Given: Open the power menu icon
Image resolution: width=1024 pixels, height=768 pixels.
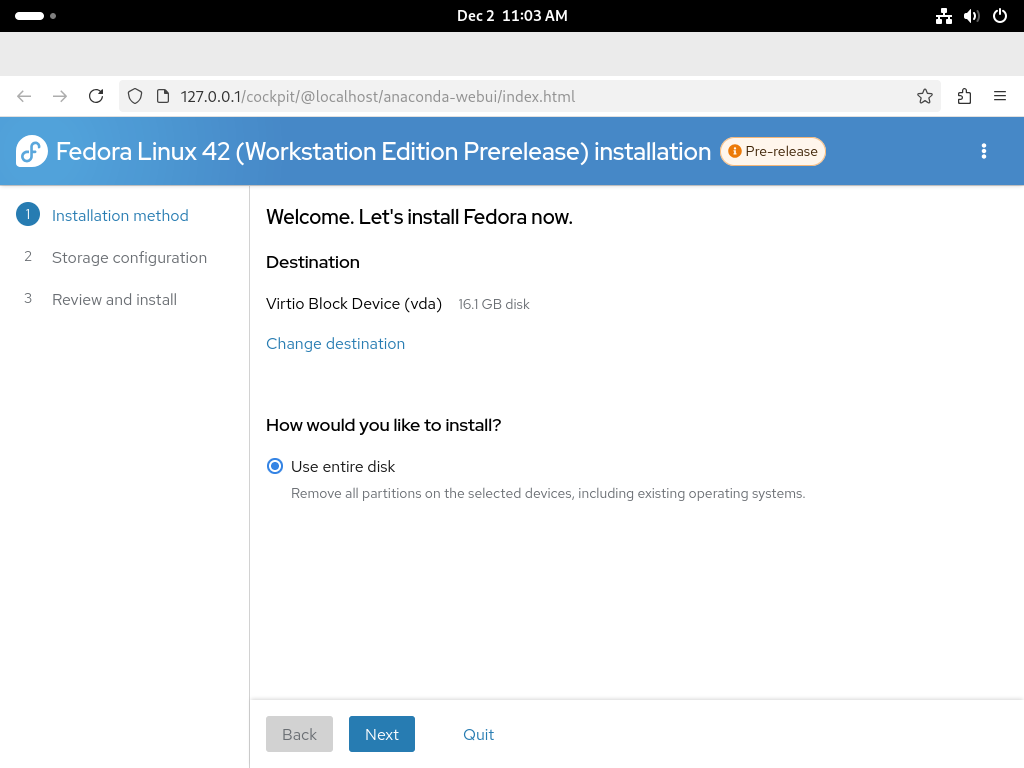Looking at the screenshot, I should point(1000,16).
